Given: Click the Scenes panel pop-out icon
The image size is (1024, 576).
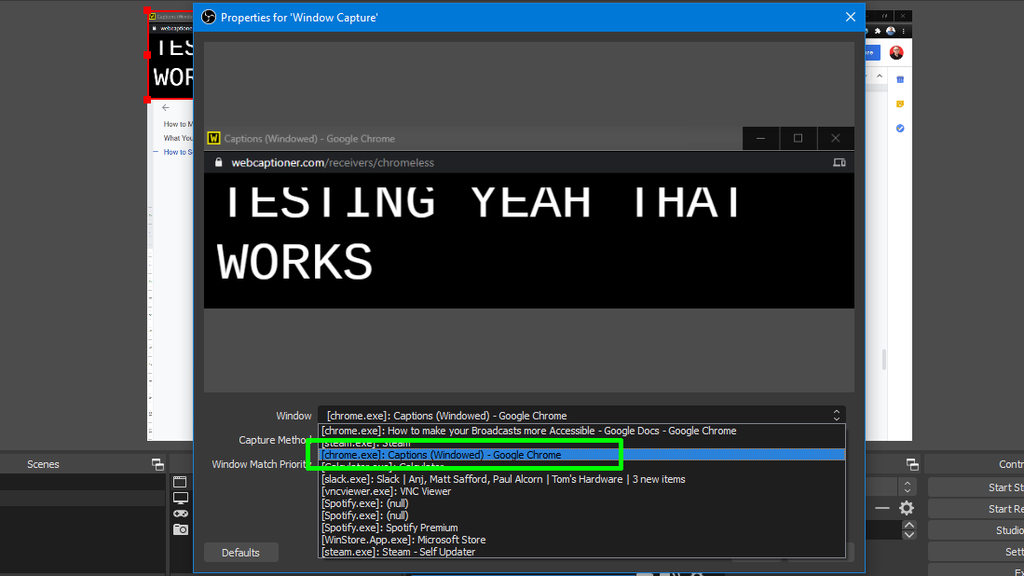Looking at the screenshot, I should [x=157, y=463].
